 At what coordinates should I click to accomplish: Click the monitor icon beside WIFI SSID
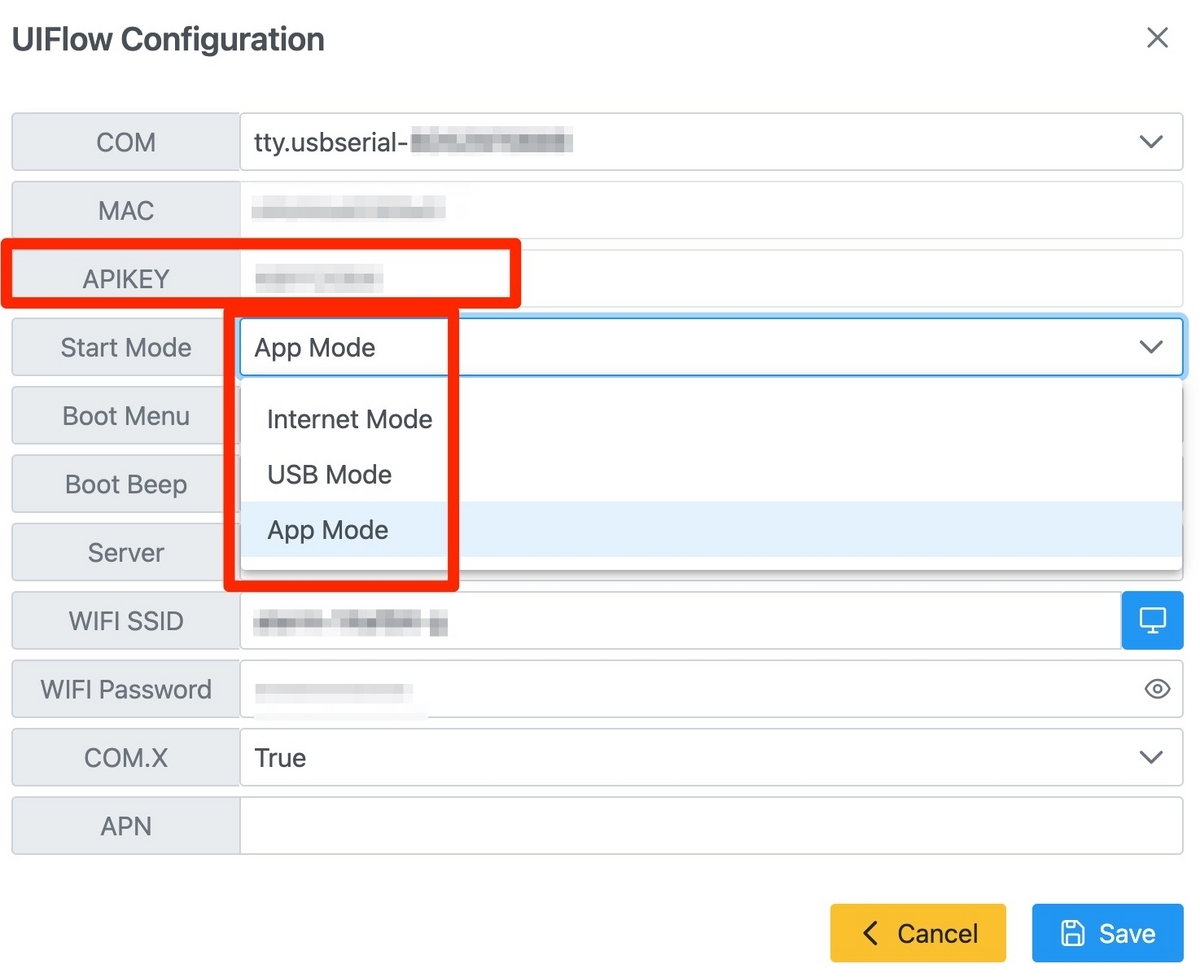[x=1153, y=621]
